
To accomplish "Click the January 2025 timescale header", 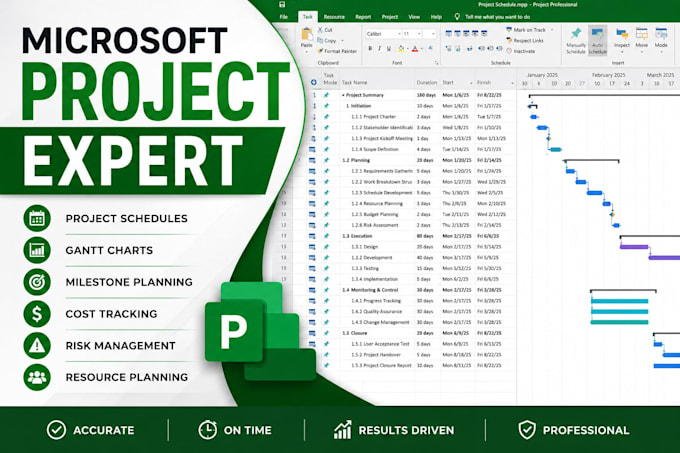I will point(542,75).
